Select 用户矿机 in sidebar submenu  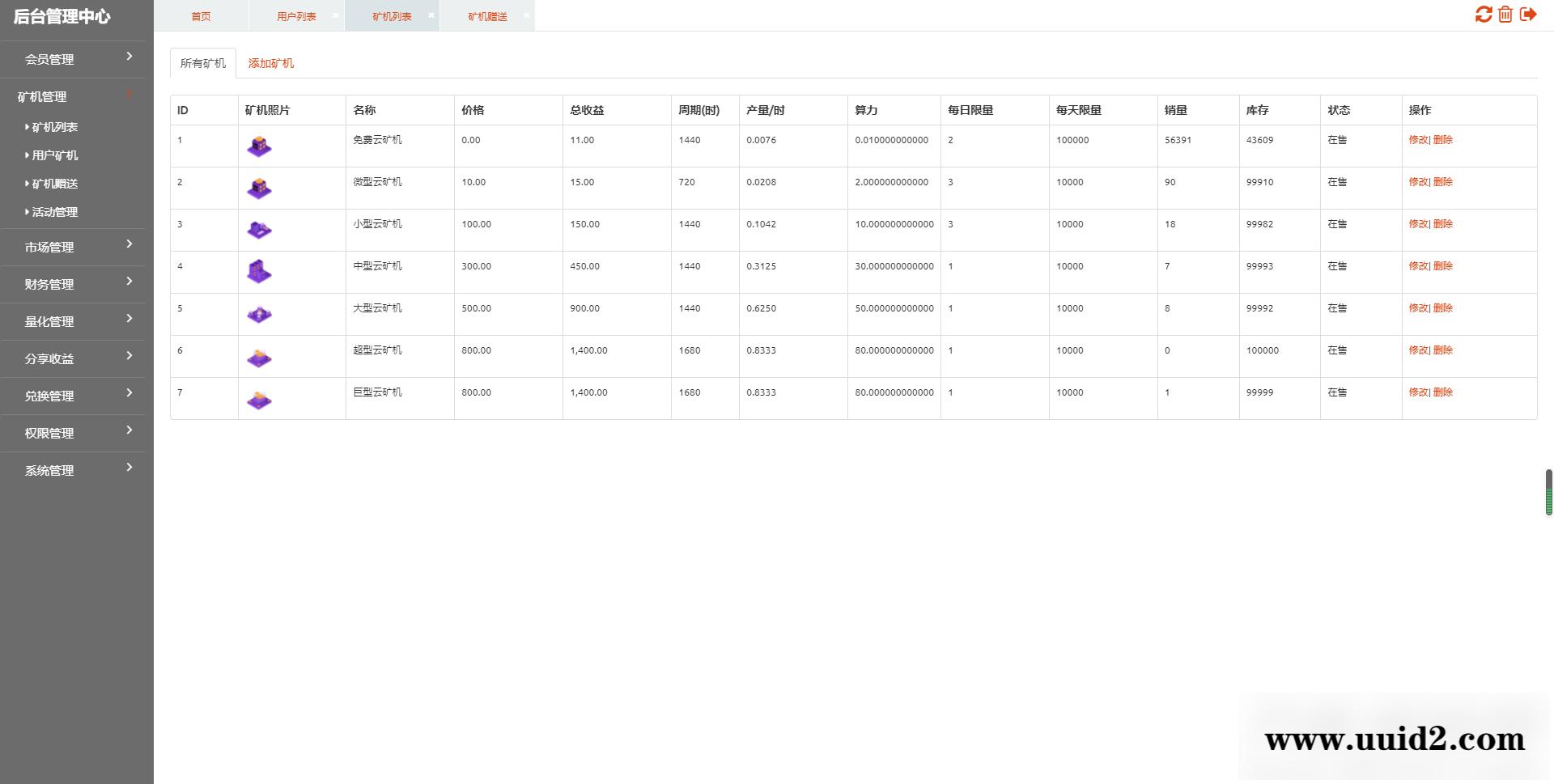pyautogui.click(x=55, y=155)
